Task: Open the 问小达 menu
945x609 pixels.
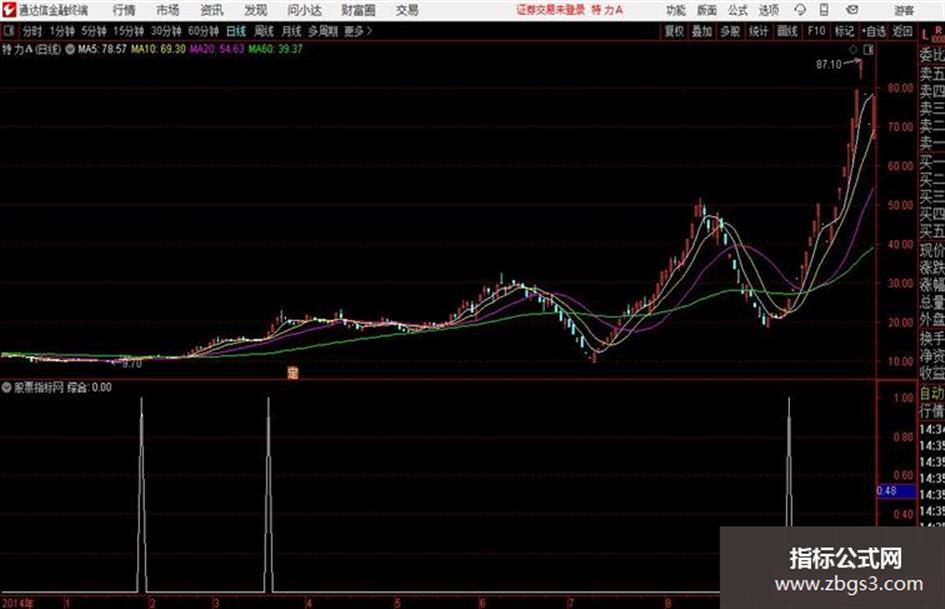Action: tap(304, 10)
